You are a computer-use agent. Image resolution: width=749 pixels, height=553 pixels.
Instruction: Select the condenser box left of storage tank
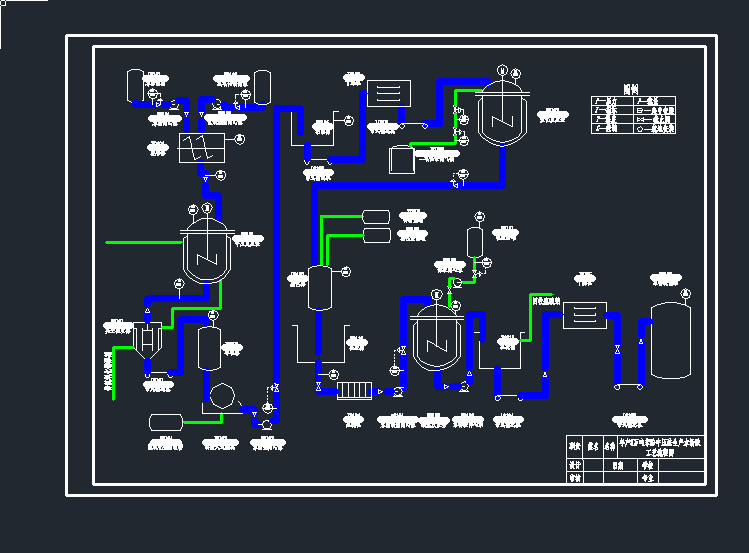(585, 315)
